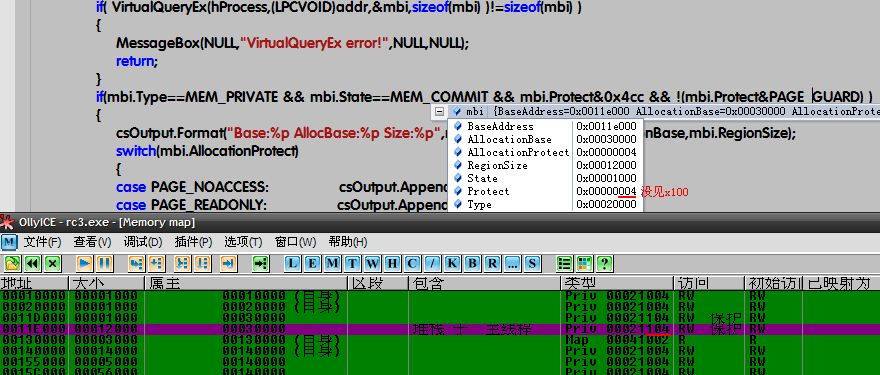Open the 查看(V) menu
The height and width of the screenshot is (375, 880).
point(93,243)
